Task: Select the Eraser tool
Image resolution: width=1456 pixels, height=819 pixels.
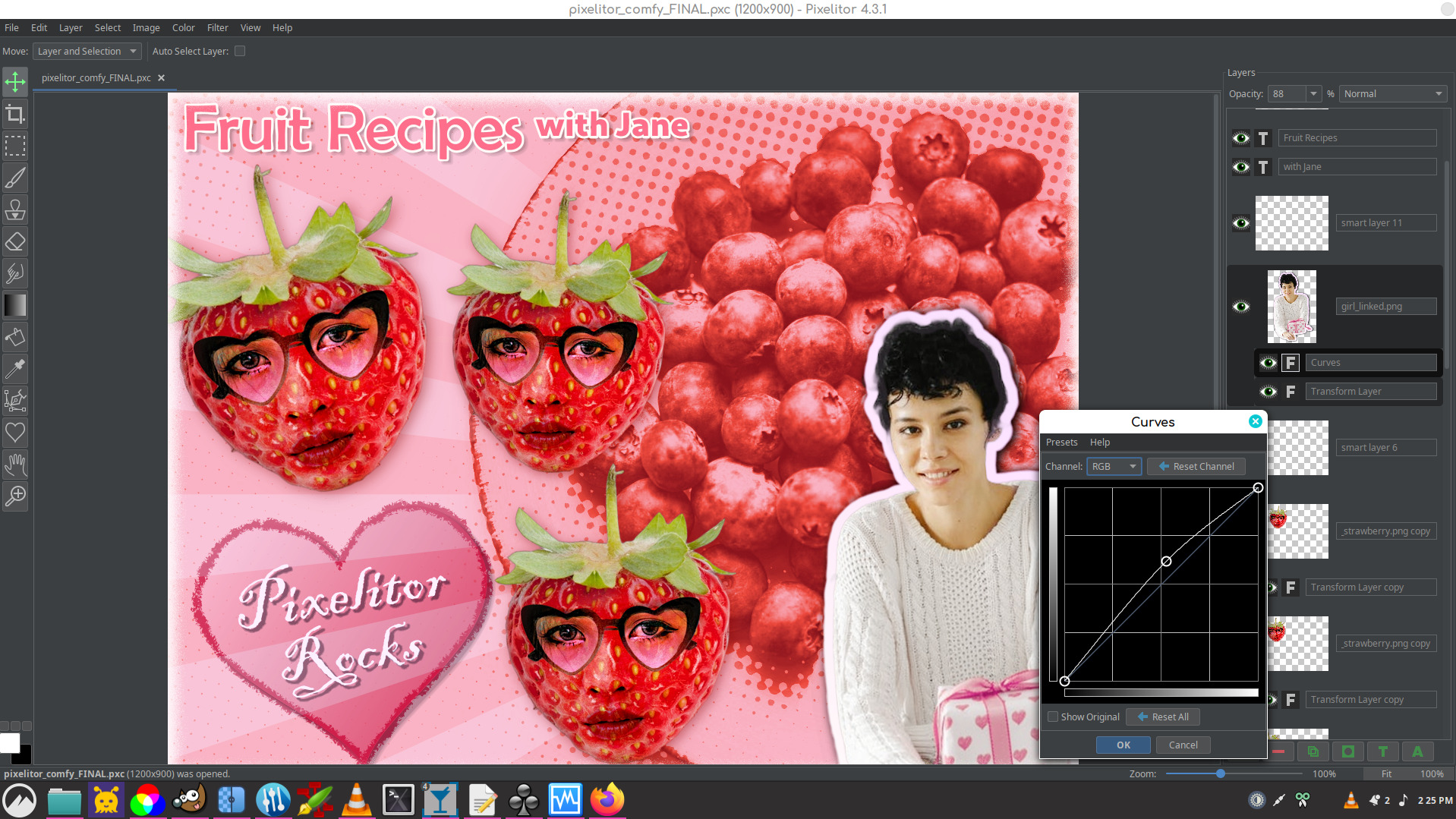Action: coord(15,242)
